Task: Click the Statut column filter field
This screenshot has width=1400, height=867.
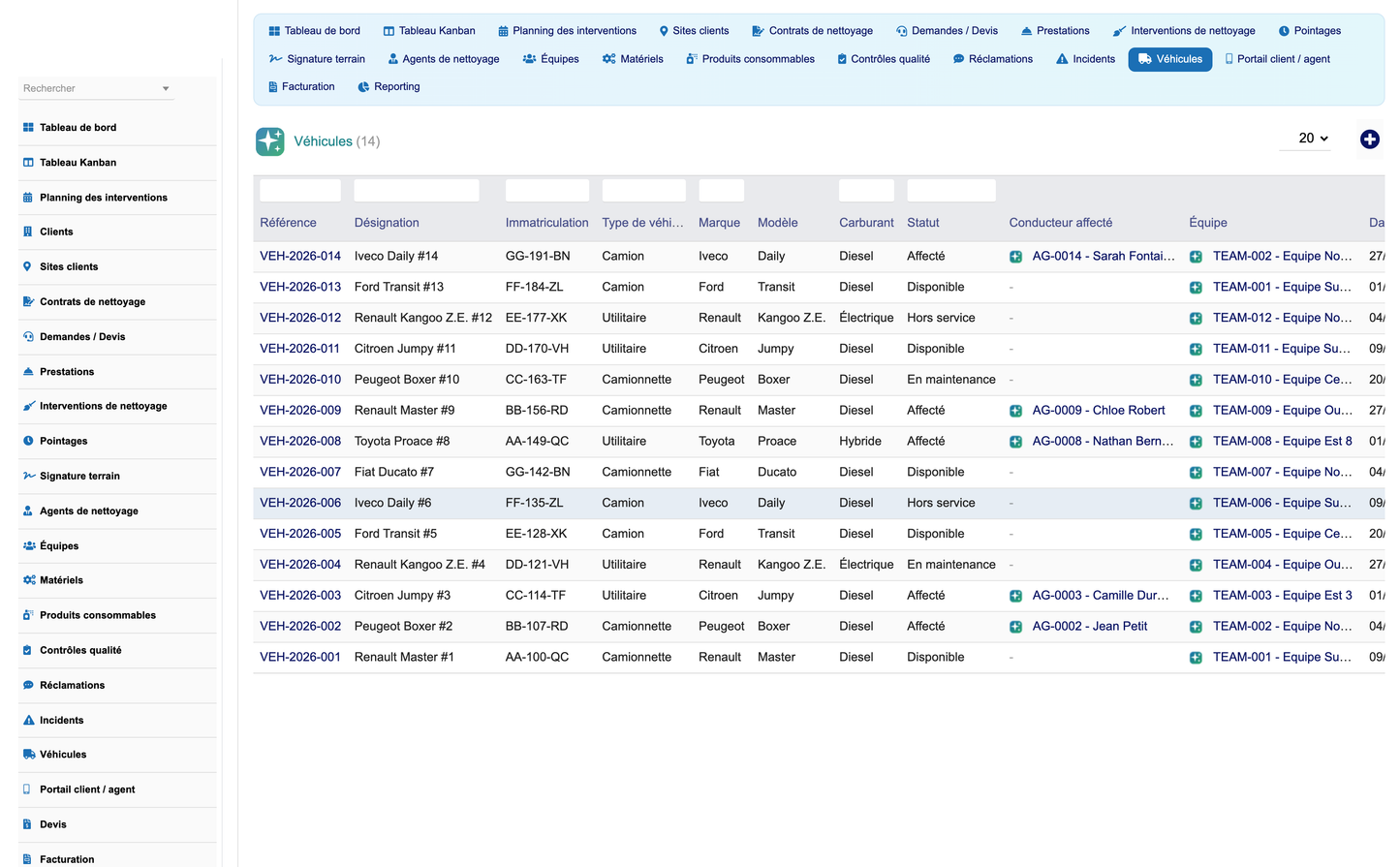Action: pyautogui.click(x=951, y=191)
